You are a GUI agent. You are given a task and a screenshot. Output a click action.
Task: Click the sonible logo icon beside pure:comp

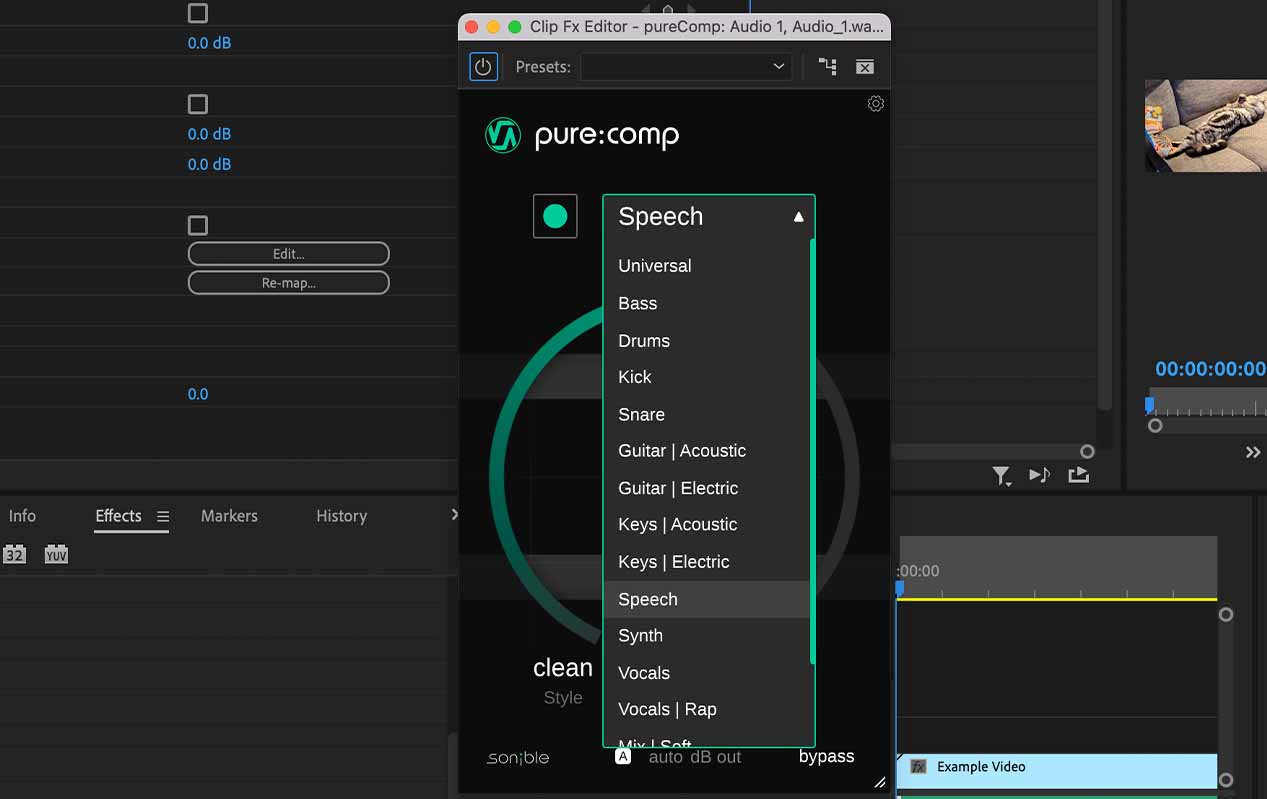click(x=503, y=135)
